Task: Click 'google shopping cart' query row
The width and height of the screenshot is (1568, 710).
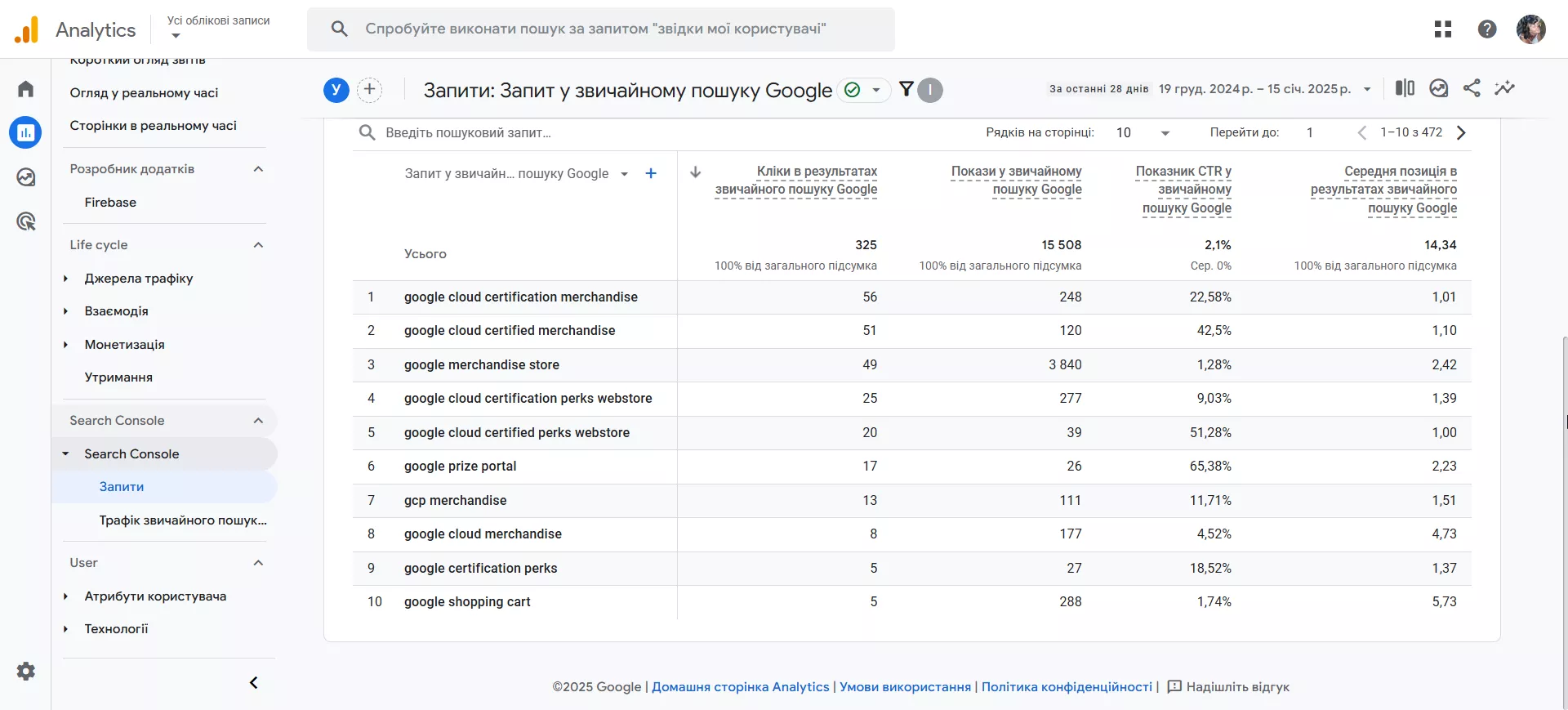Action: click(x=912, y=602)
